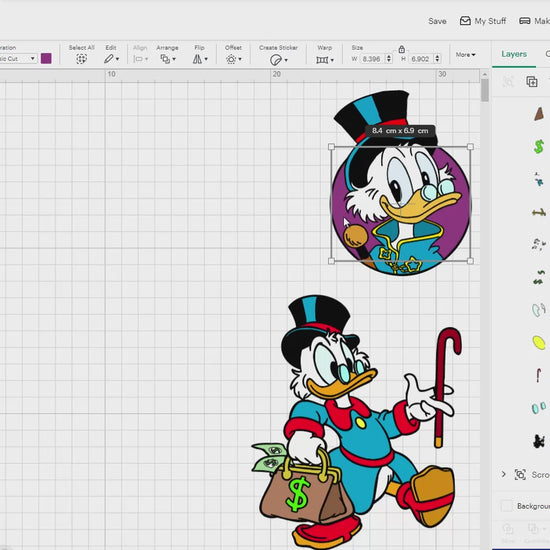The width and height of the screenshot is (550, 550).
Task: Select the yellow oval layer thumbnail
Action: (x=539, y=342)
